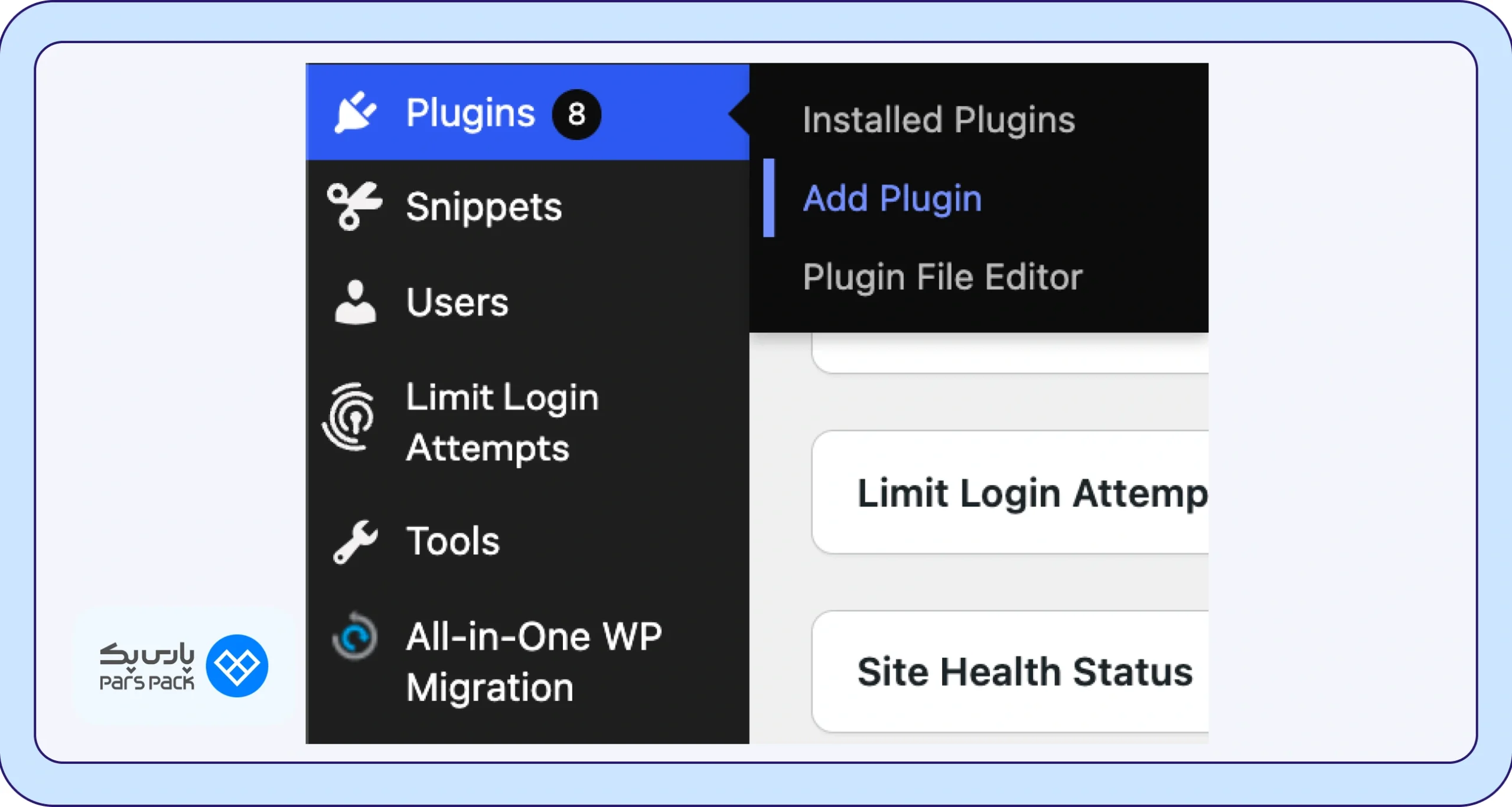
Task: Open All-in-One WP Migration menu
Action: pyautogui.click(x=527, y=662)
